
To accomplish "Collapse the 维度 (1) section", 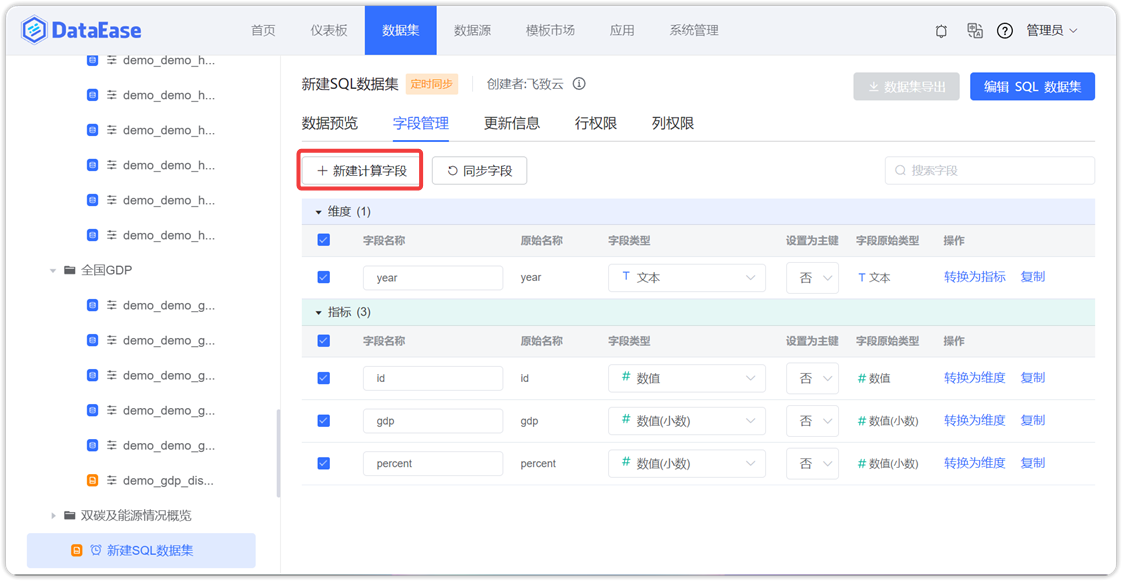I will pyautogui.click(x=319, y=212).
